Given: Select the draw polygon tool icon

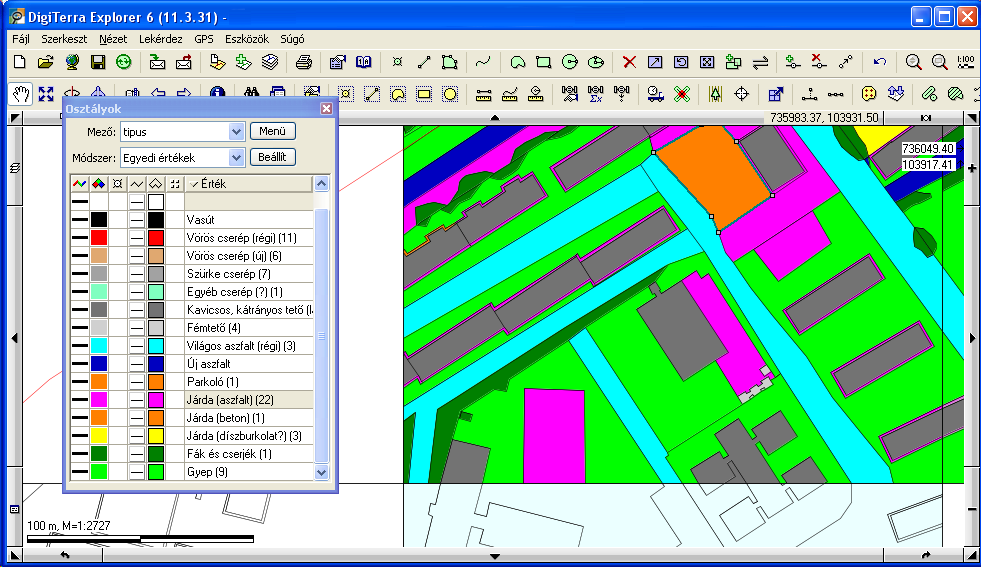Looking at the screenshot, I should (x=449, y=62).
